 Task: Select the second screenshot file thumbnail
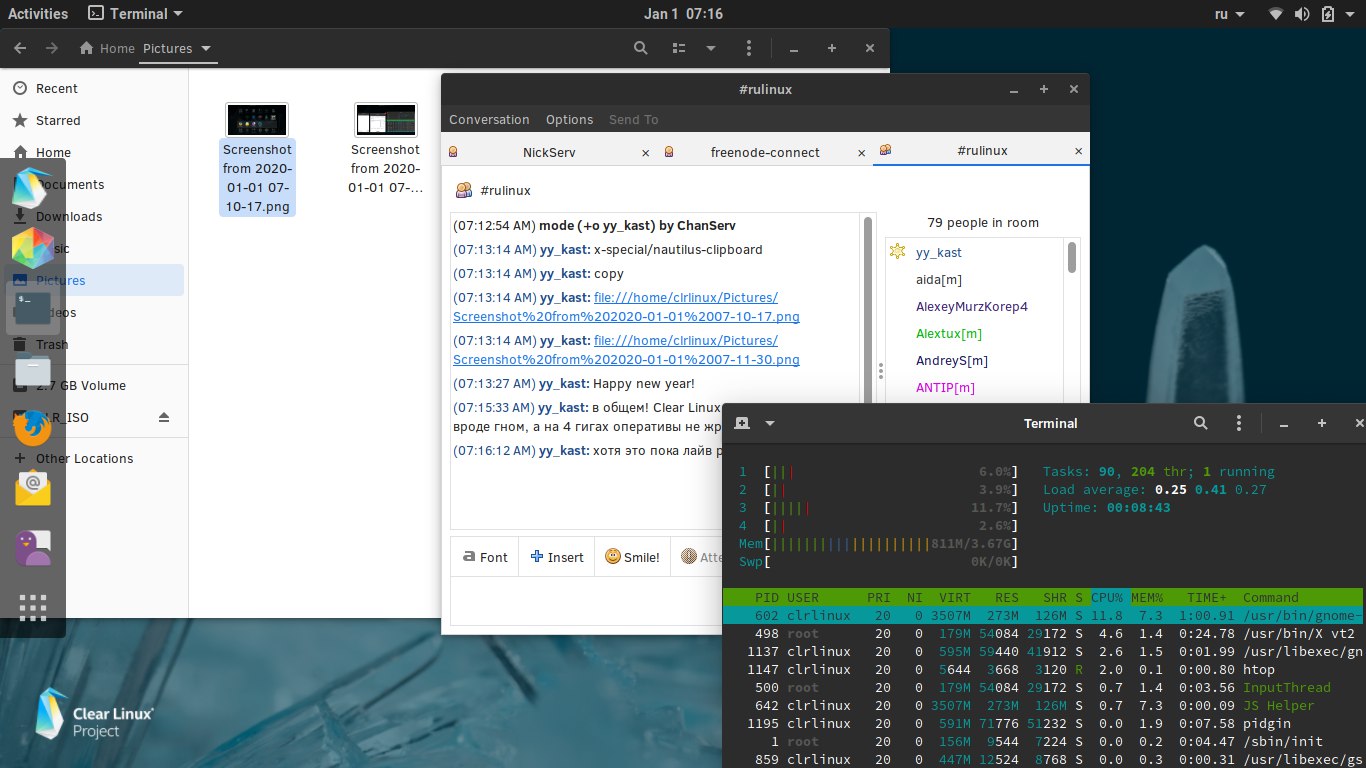tap(386, 120)
